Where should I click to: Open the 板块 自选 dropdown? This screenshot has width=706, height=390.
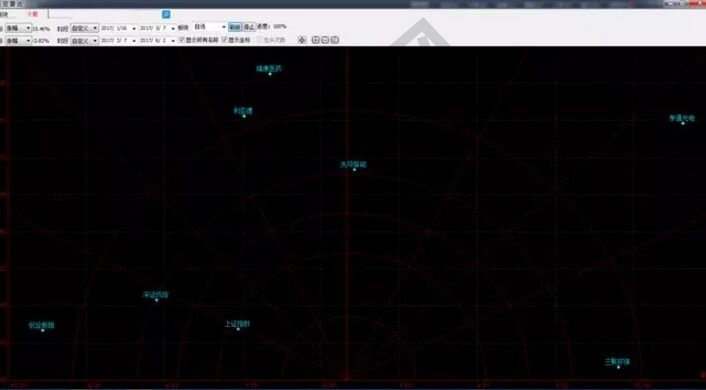point(209,27)
